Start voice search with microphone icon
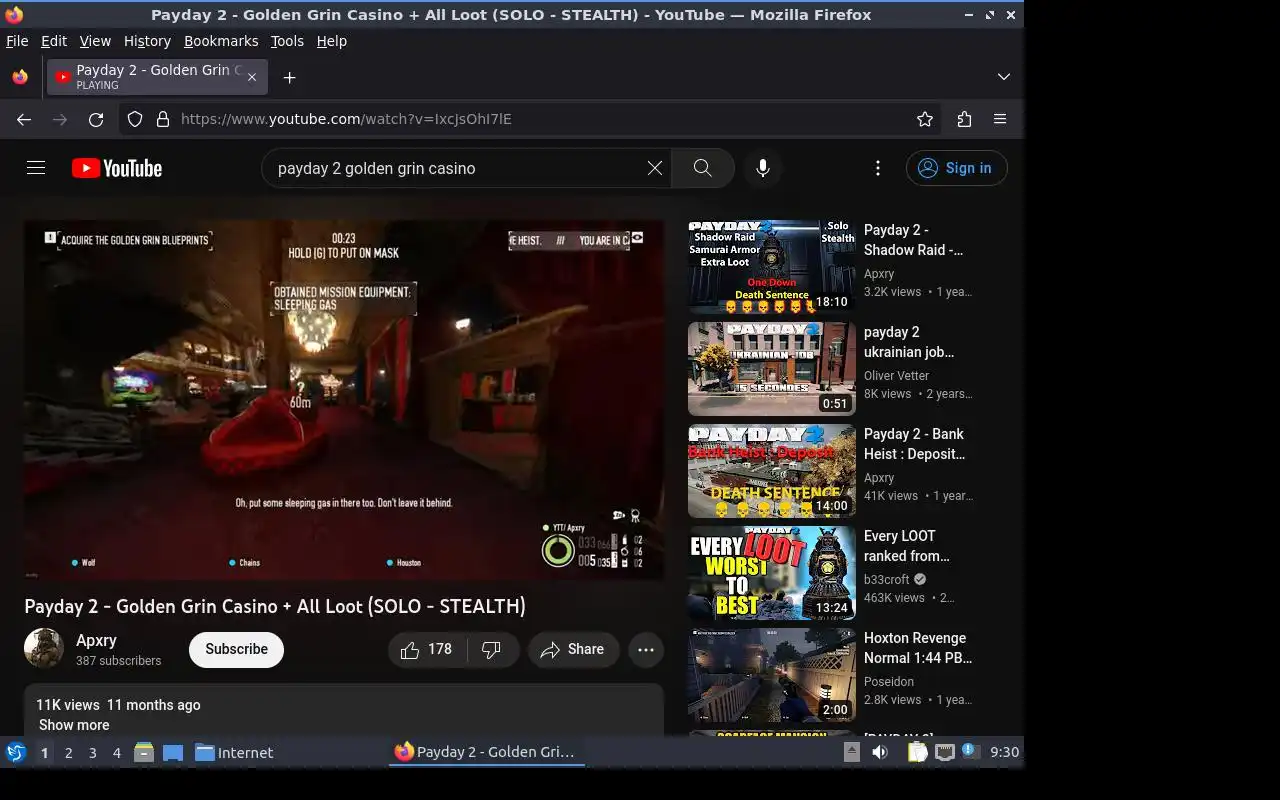Image resolution: width=1280 pixels, height=800 pixels. click(763, 168)
